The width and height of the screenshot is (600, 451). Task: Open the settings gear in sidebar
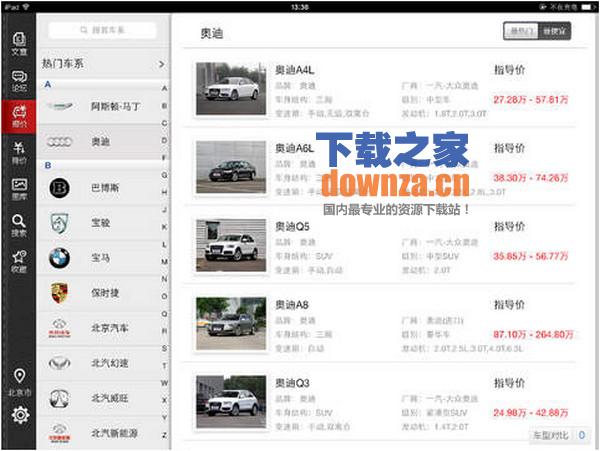(20, 415)
